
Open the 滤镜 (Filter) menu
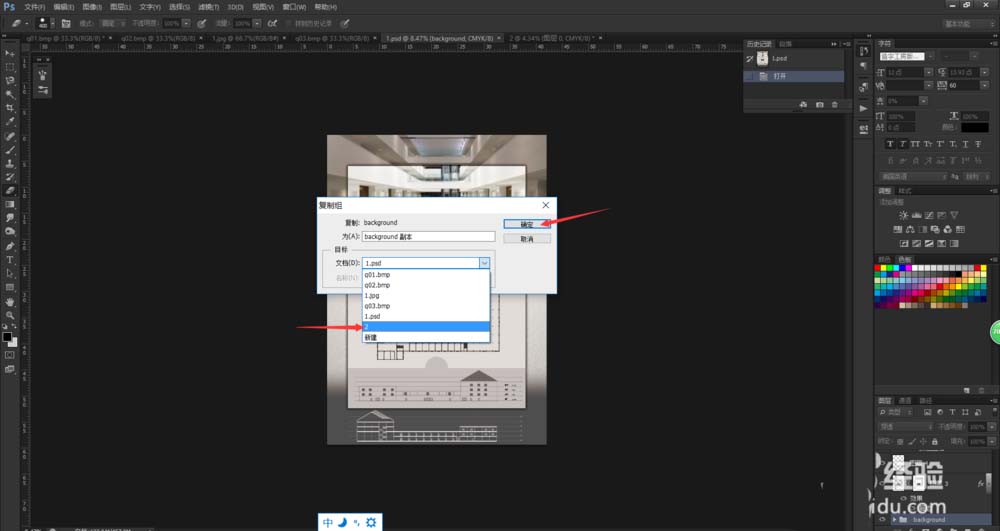click(x=208, y=7)
